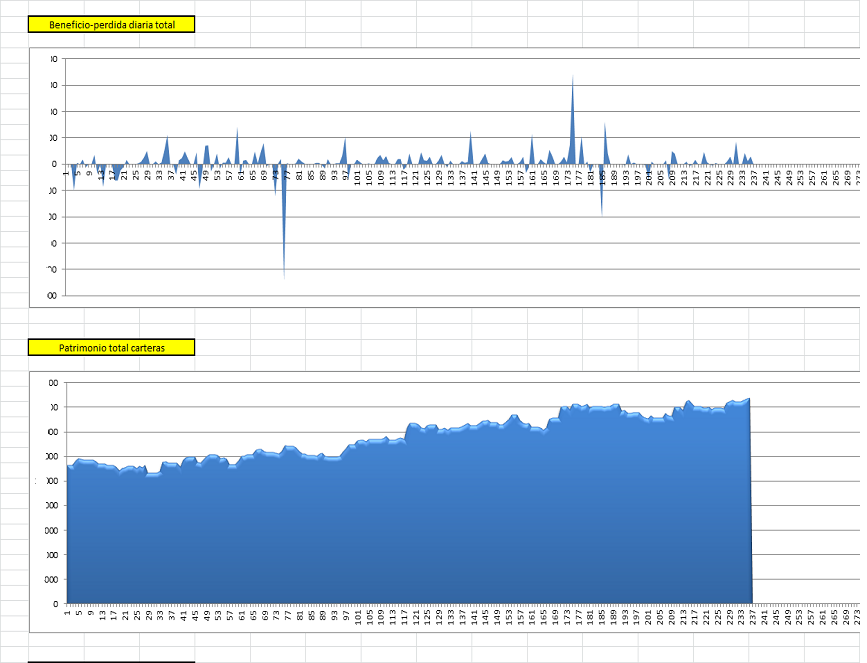Select the yellow 'Beneficio-perdida diaria total' cell
This screenshot has height=663, width=867.
coord(111,24)
